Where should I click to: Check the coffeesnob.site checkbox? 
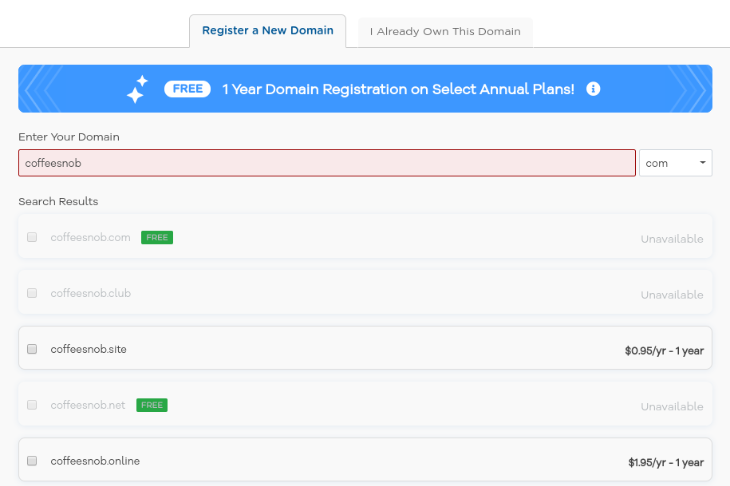pyautogui.click(x=32, y=349)
